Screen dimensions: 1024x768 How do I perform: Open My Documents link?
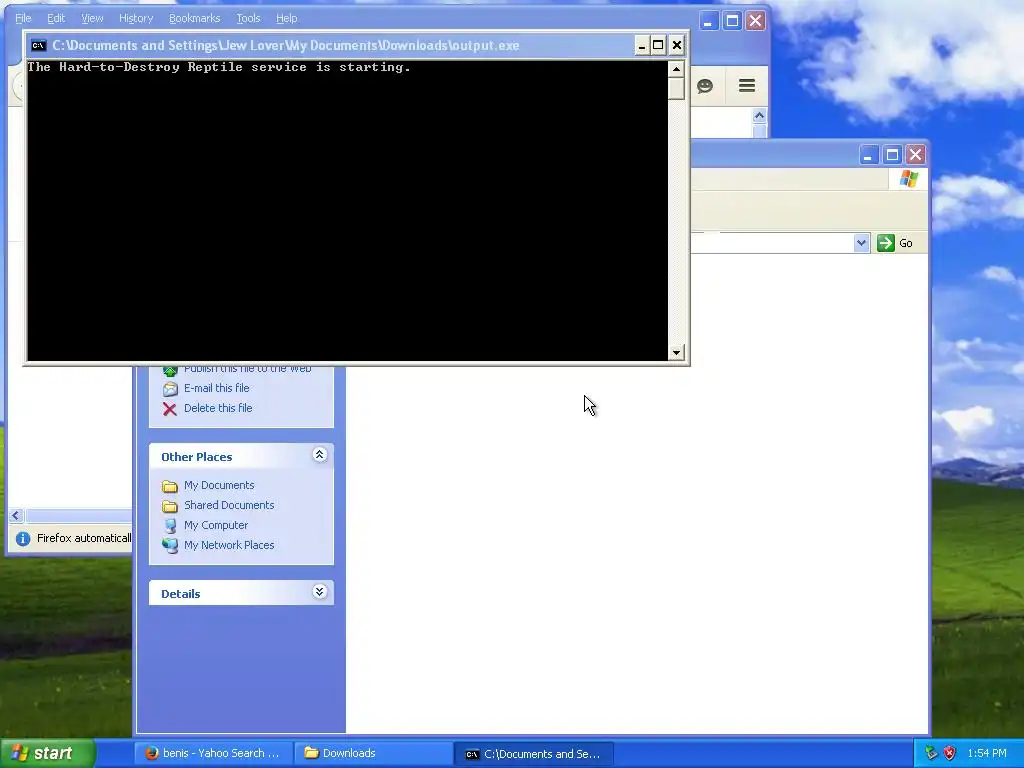click(219, 485)
